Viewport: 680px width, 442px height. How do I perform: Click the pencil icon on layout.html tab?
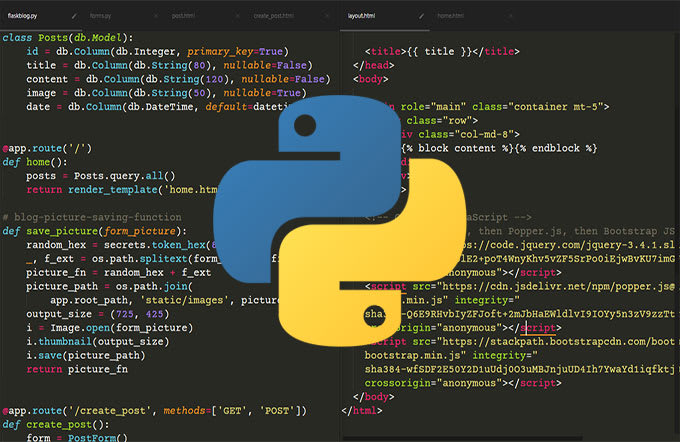tap(421, 16)
